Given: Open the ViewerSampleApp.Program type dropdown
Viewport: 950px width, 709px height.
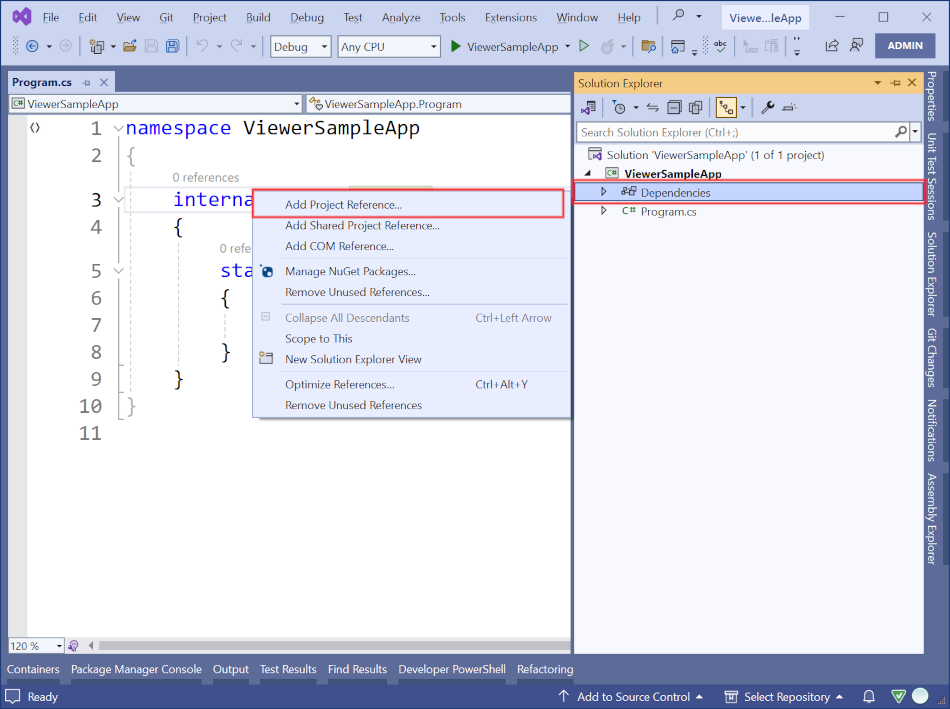Looking at the screenshot, I should point(438,104).
